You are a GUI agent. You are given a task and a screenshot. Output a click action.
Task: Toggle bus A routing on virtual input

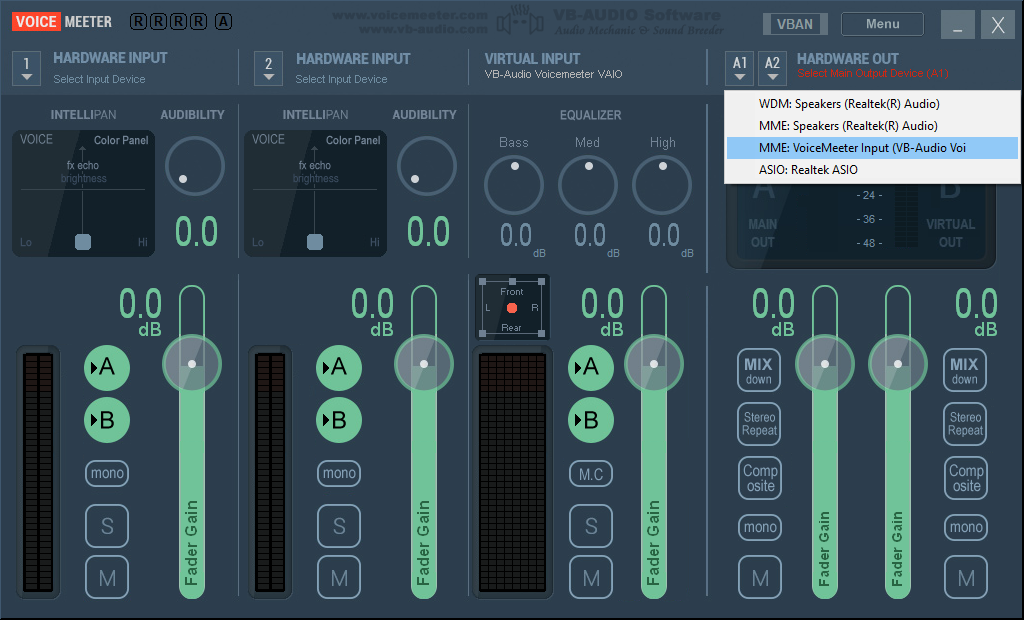[x=591, y=368]
